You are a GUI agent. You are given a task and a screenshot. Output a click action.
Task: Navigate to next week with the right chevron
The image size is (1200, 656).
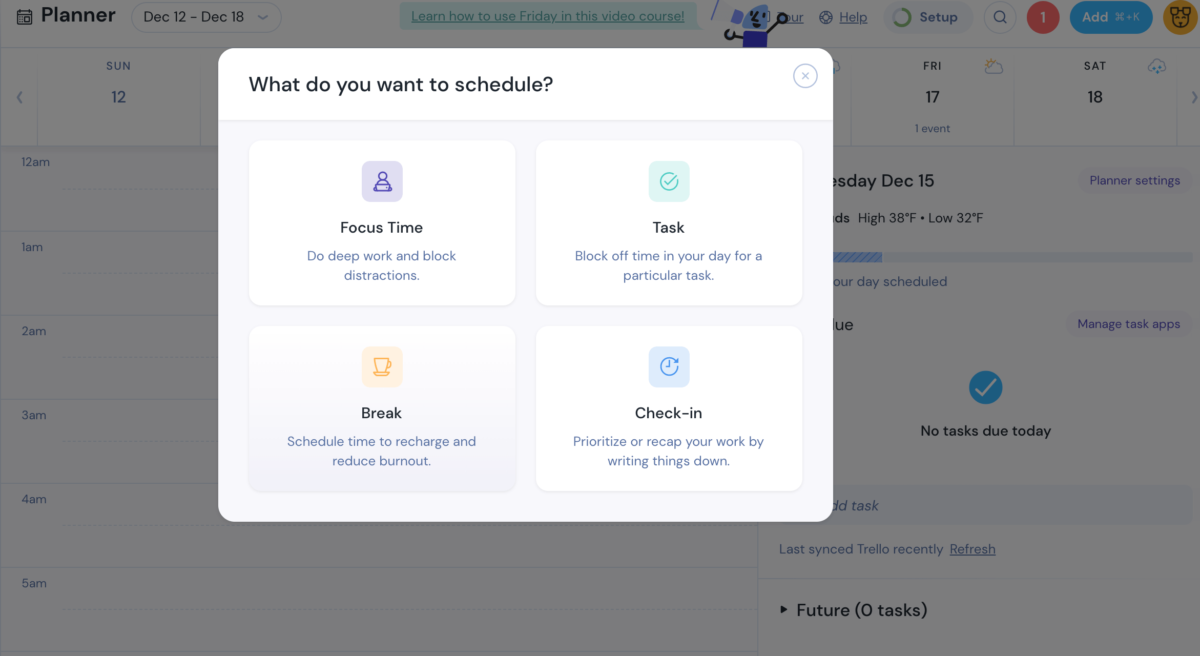pos(1191,97)
